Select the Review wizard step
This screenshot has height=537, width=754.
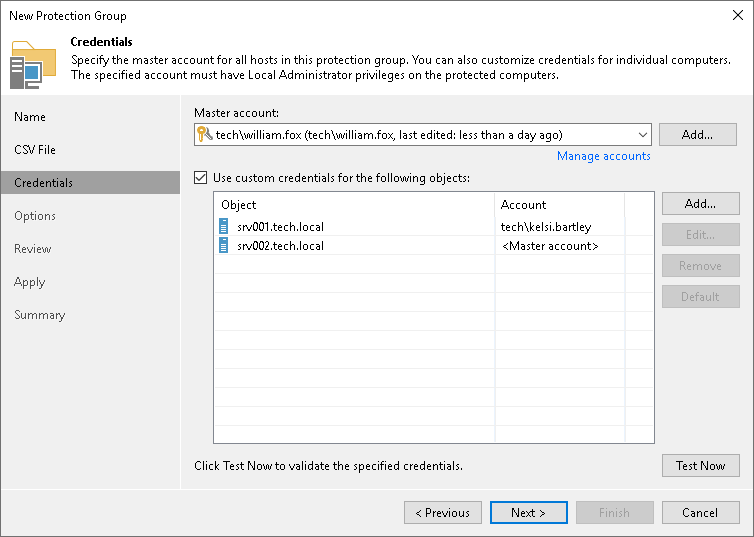[x=32, y=249]
